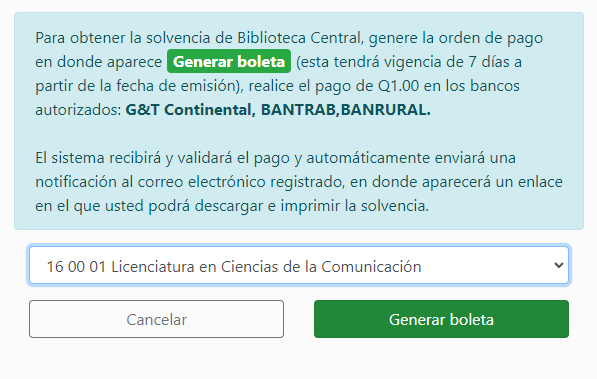Click the text 'descargar e imprimir la solvencia'
The height and width of the screenshot is (379, 597).
(311, 206)
